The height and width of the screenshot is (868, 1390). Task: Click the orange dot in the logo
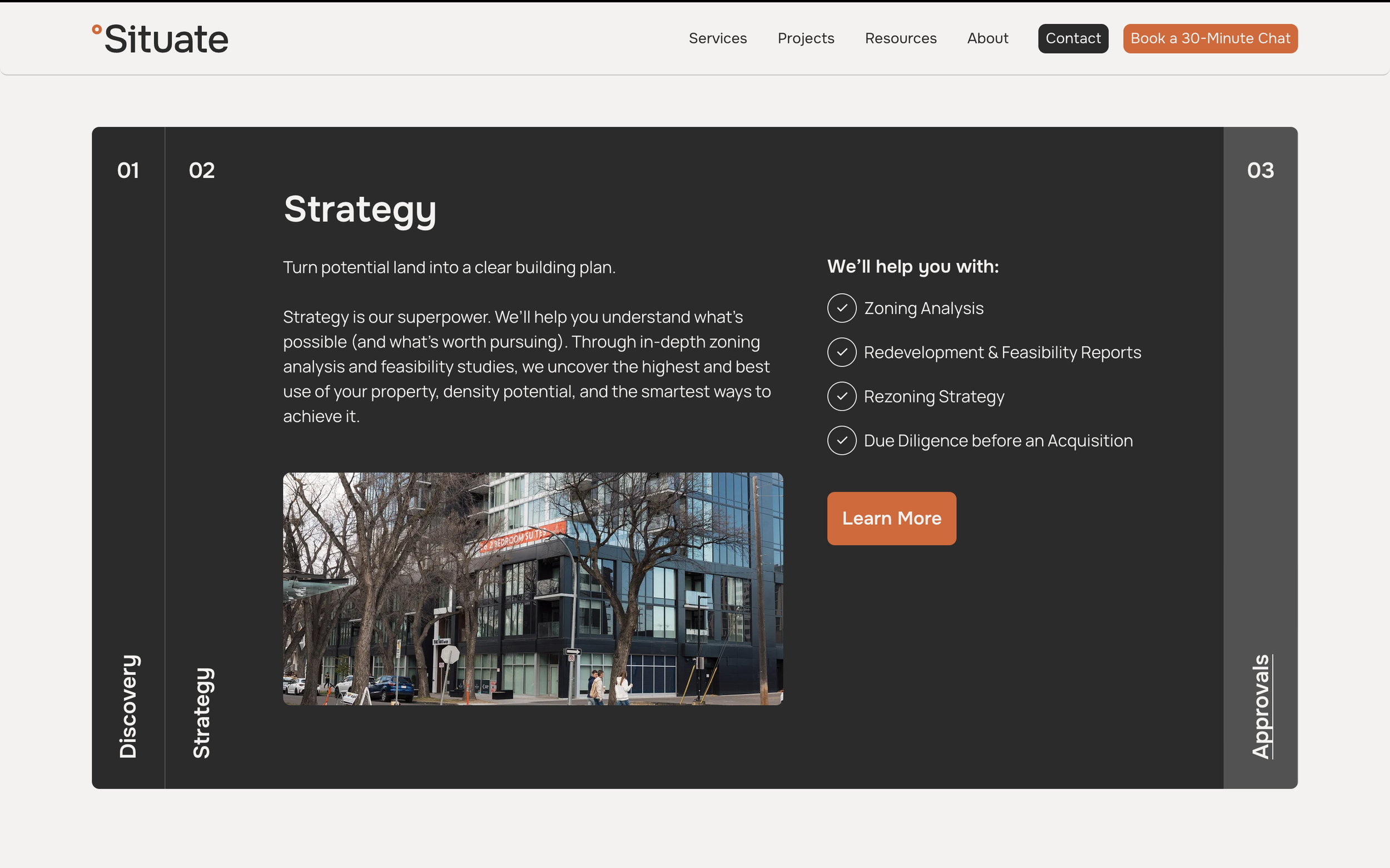(x=97, y=29)
